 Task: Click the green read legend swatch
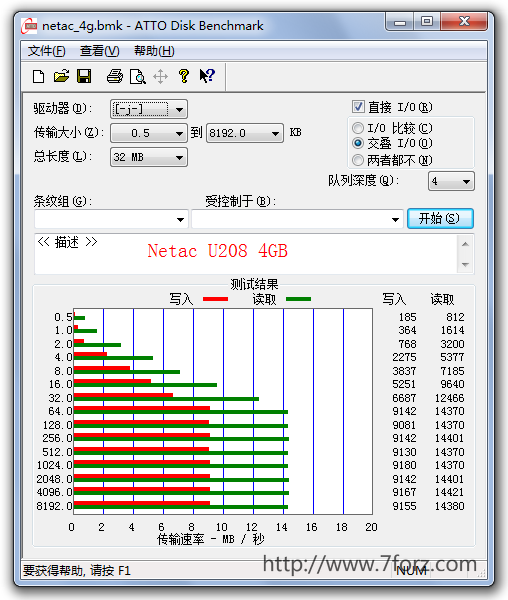pyautogui.click(x=298, y=299)
